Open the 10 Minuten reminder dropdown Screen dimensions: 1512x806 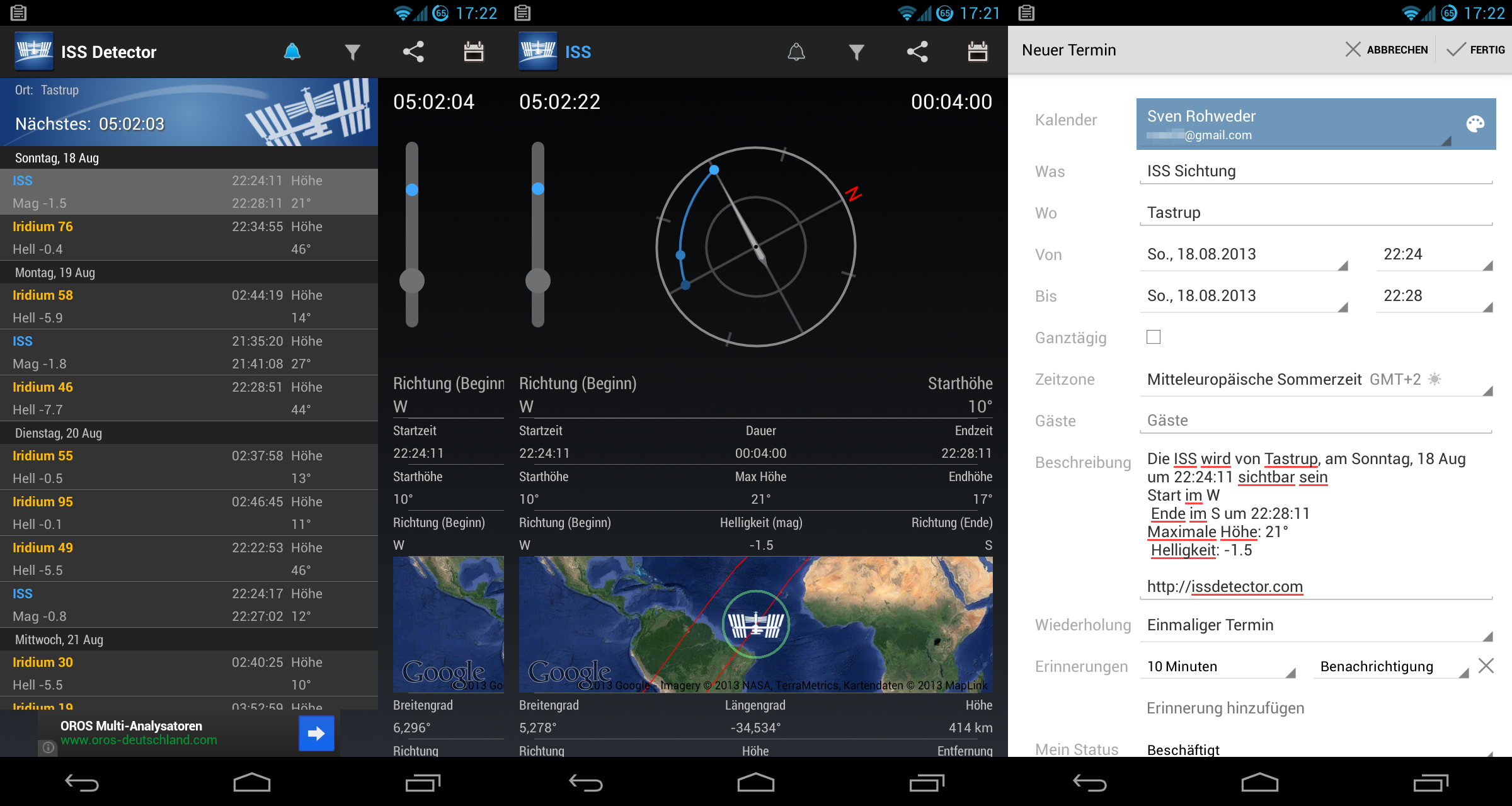[x=1218, y=666]
